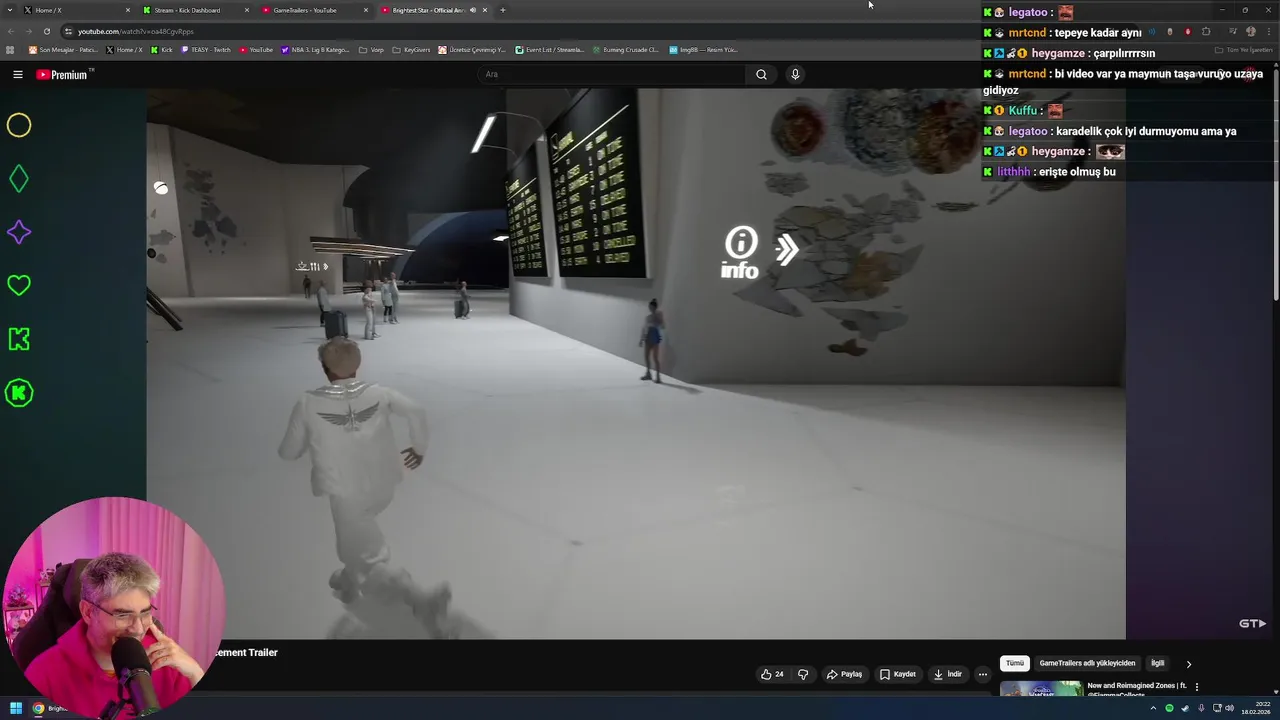Share the video via Paylaş
Viewport: 1280px width, 720px height.
844,674
